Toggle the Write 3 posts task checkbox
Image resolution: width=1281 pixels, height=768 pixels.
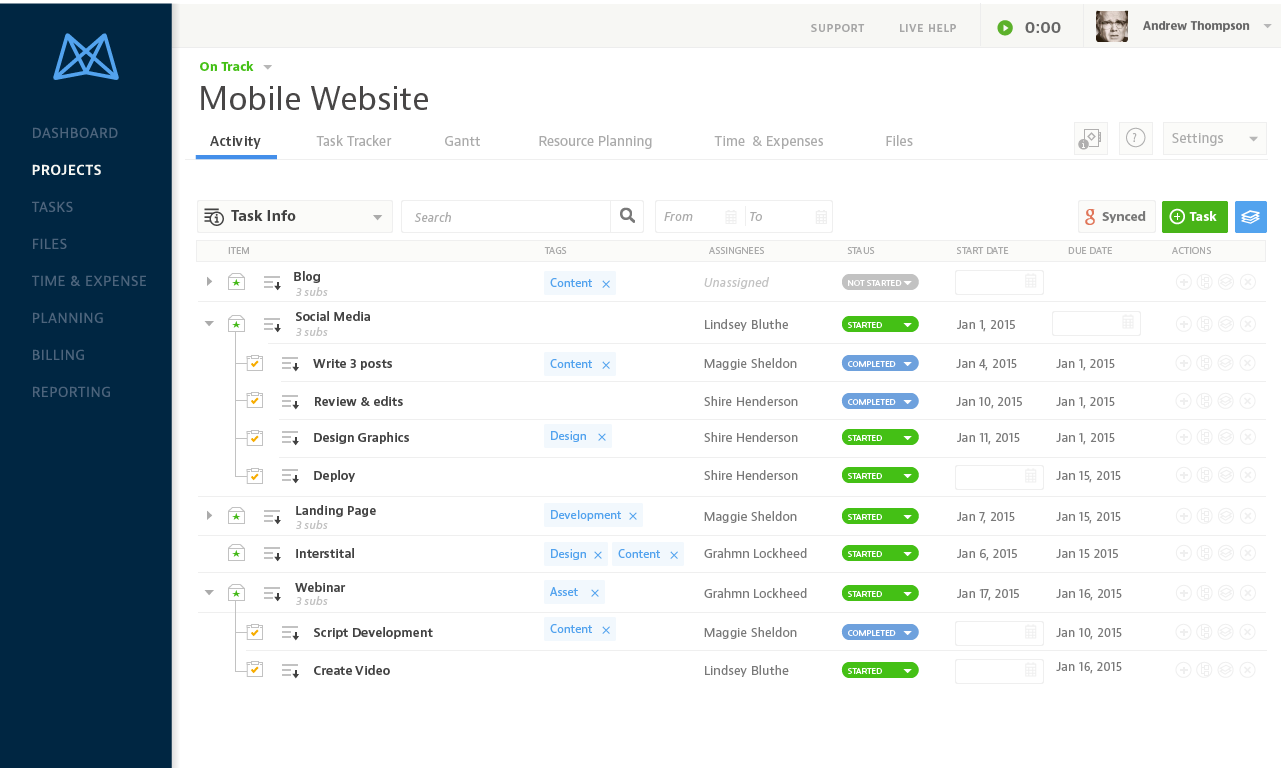click(255, 363)
